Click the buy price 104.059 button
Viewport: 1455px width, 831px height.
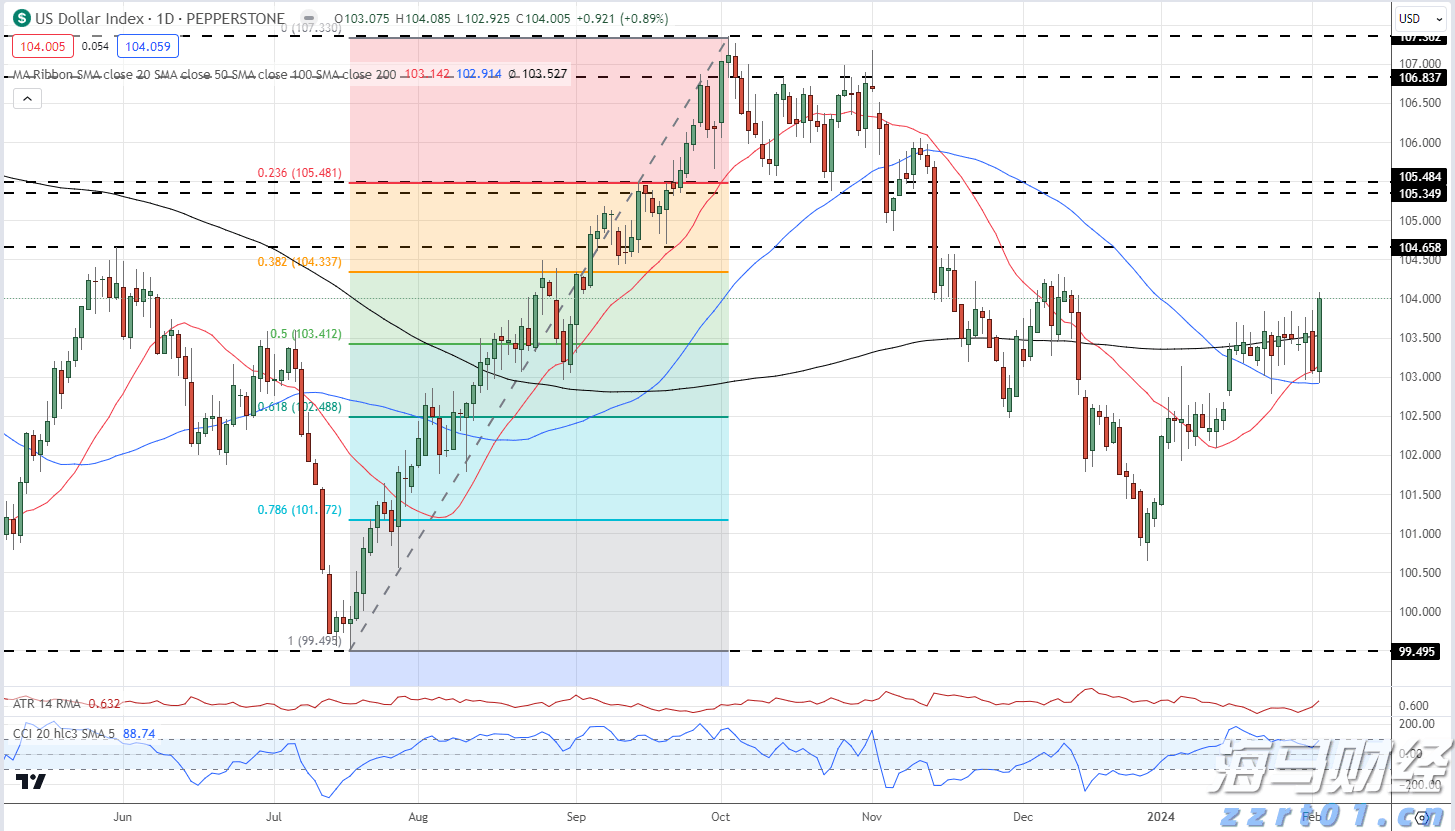point(146,46)
